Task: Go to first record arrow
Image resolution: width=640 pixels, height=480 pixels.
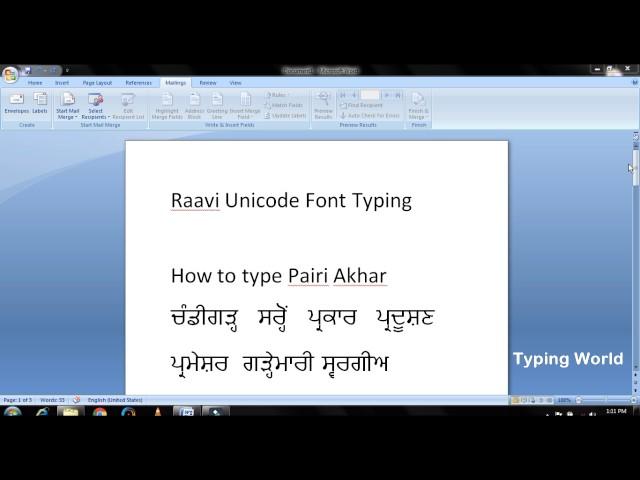Action: [x=342, y=95]
